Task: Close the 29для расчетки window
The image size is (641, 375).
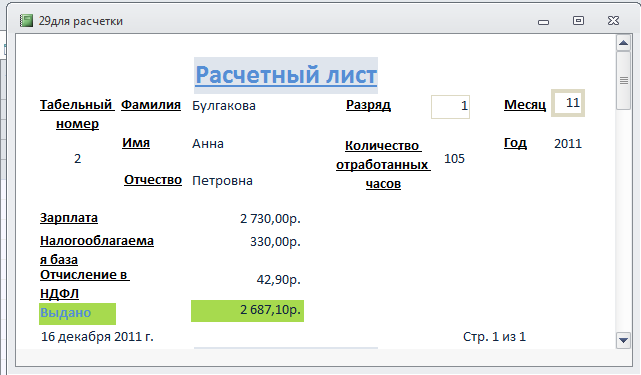Action: (x=613, y=20)
